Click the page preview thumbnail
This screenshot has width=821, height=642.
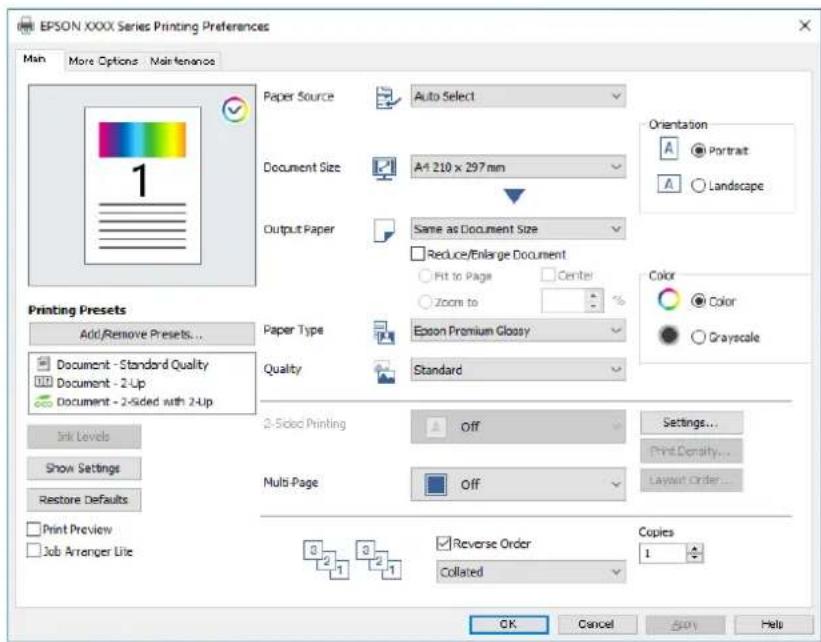[x=142, y=185]
